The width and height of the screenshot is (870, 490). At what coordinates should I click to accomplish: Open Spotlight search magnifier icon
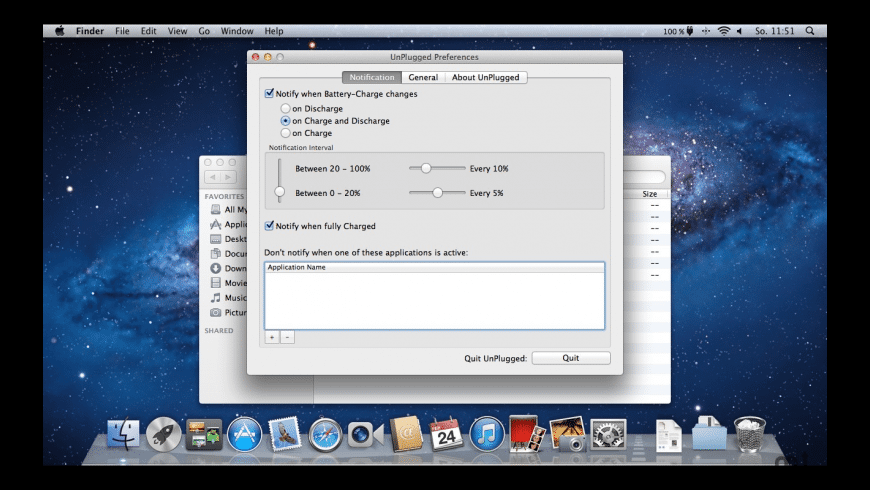click(810, 31)
